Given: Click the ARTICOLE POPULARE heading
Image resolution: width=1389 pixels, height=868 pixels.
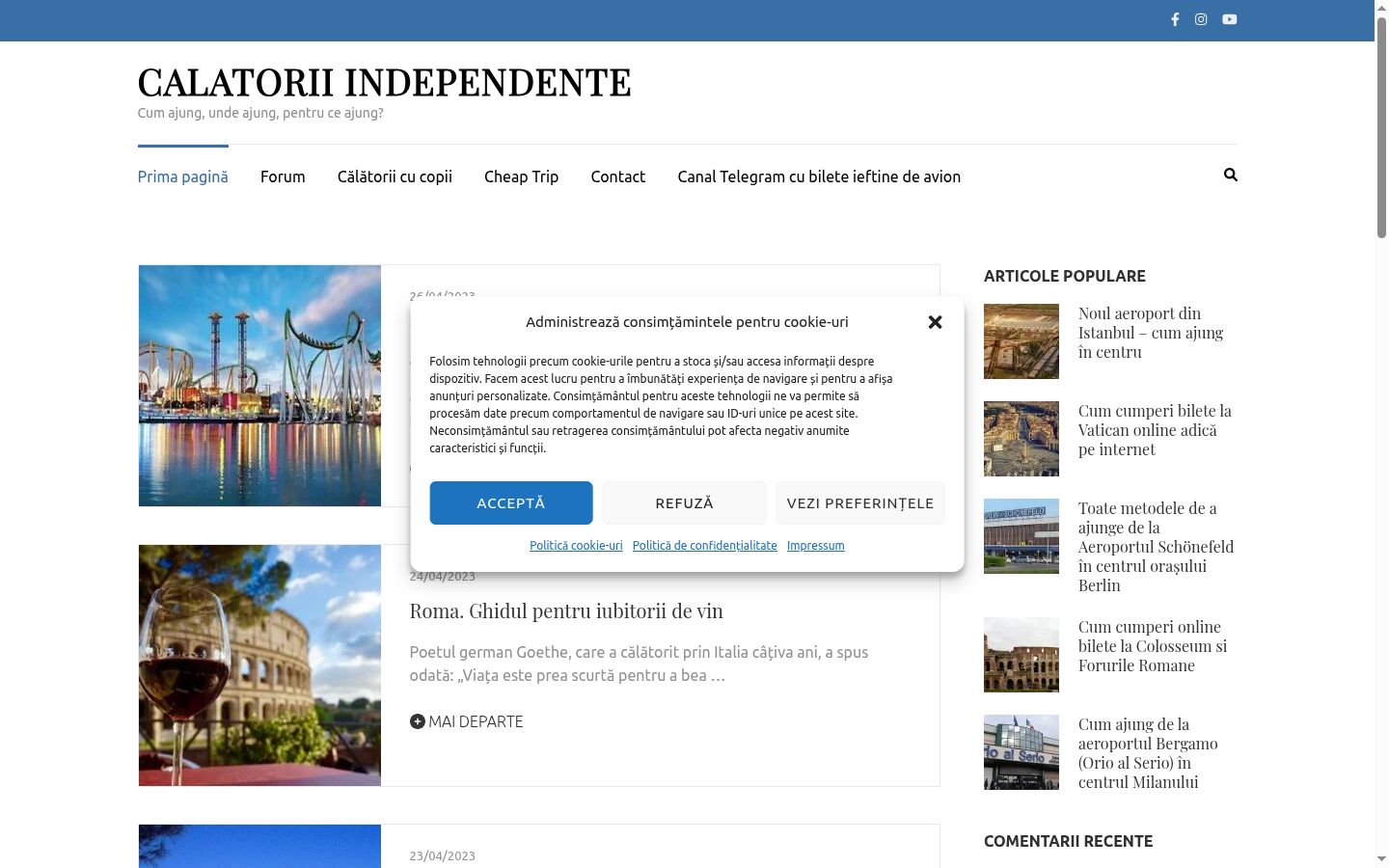Looking at the screenshot, I should click(1065, 276).
